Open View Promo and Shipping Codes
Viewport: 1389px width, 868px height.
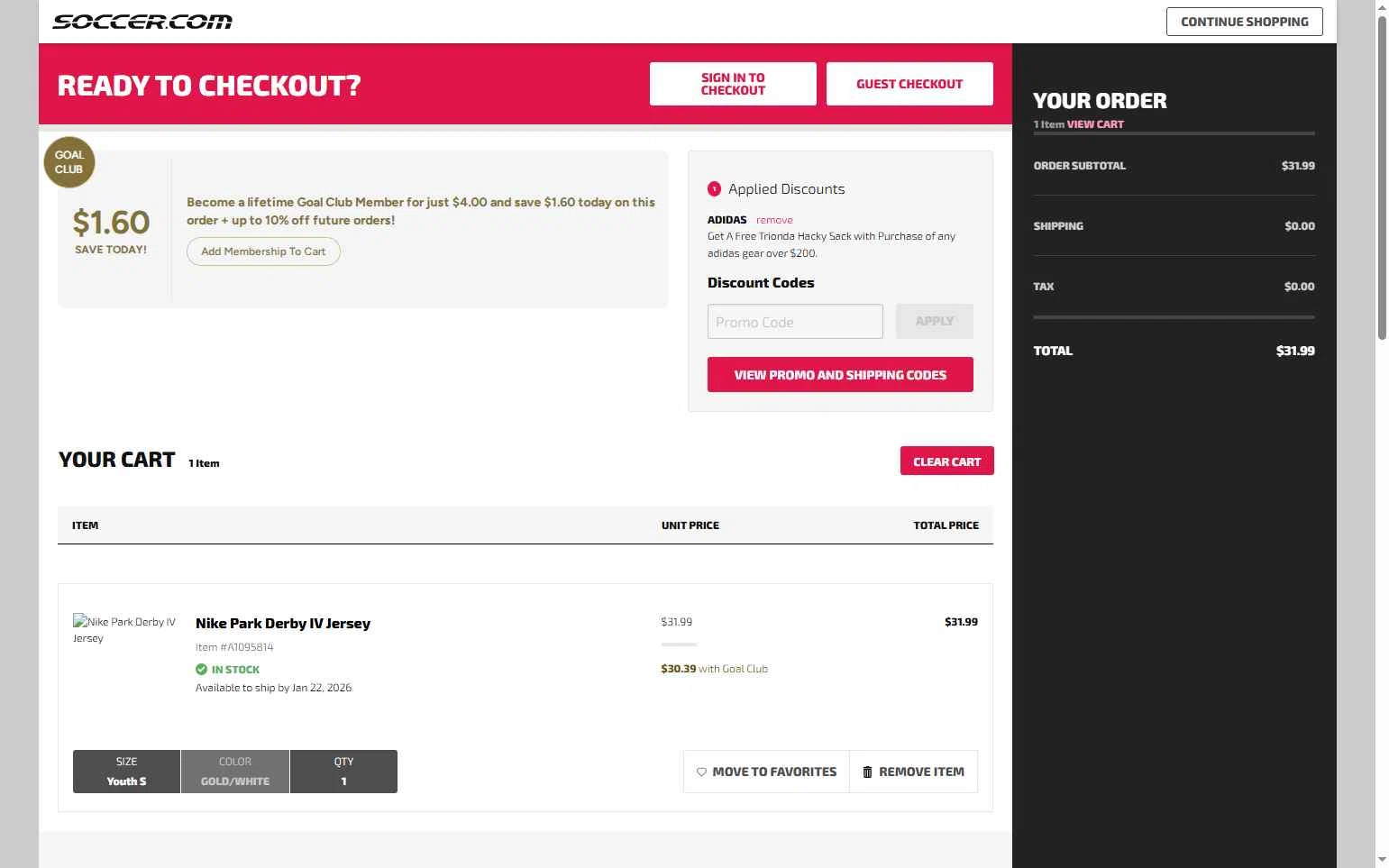pyautogui.click(x=840, y=375)
